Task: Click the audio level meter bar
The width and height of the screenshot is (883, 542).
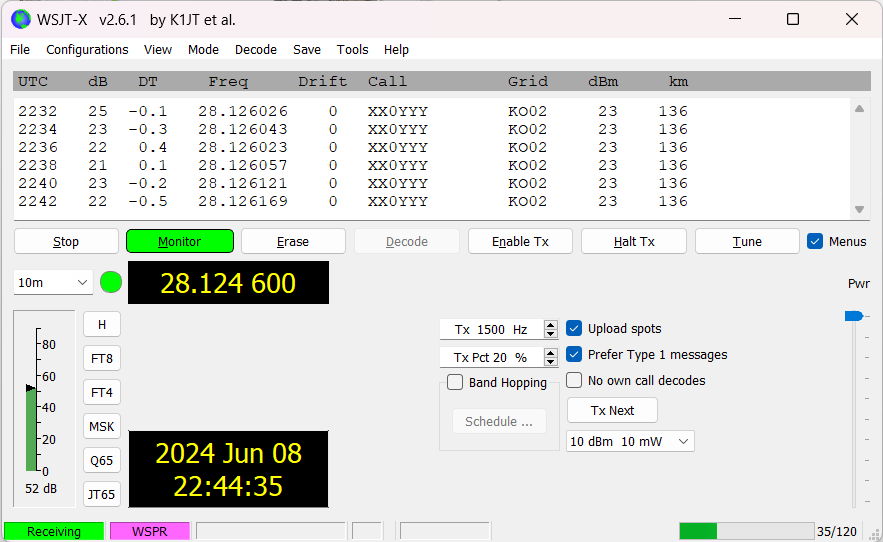Action: pos(31,429)
